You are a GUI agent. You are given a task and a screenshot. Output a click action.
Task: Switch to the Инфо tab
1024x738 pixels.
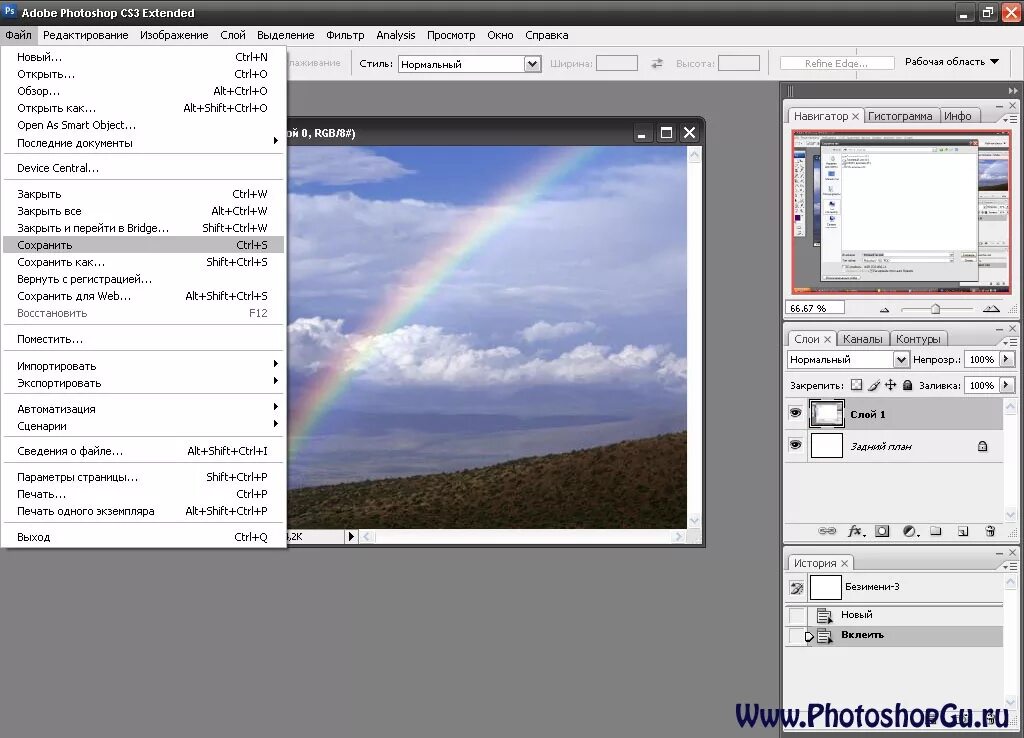tap(958, 116)
